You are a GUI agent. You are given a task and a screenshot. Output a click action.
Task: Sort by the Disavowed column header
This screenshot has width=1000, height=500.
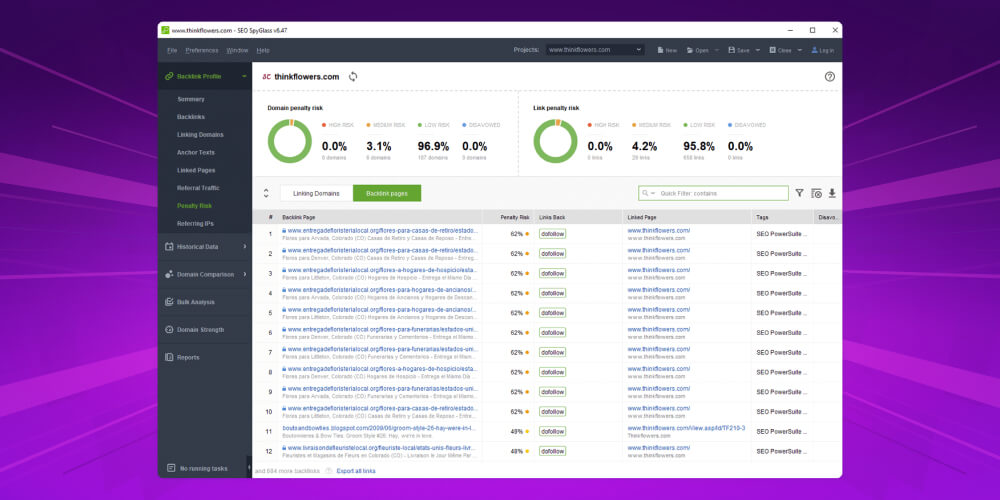(x=828, y=217)
